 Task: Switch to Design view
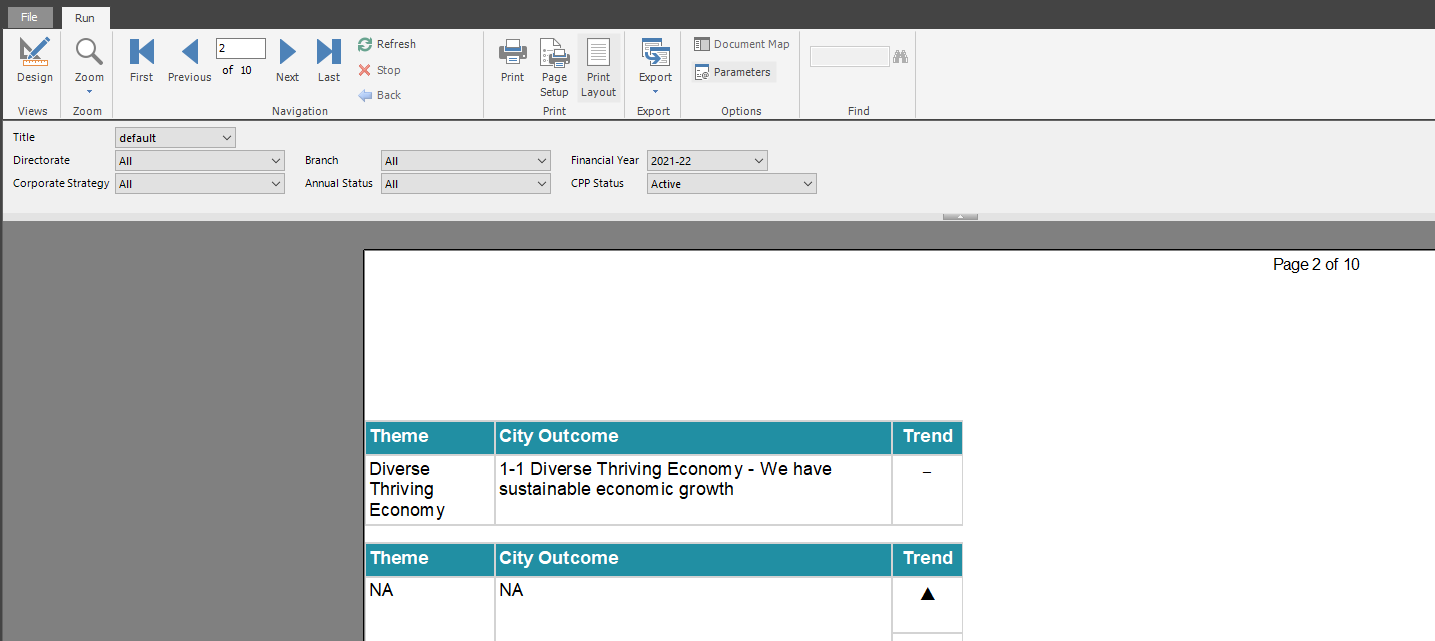35,61
